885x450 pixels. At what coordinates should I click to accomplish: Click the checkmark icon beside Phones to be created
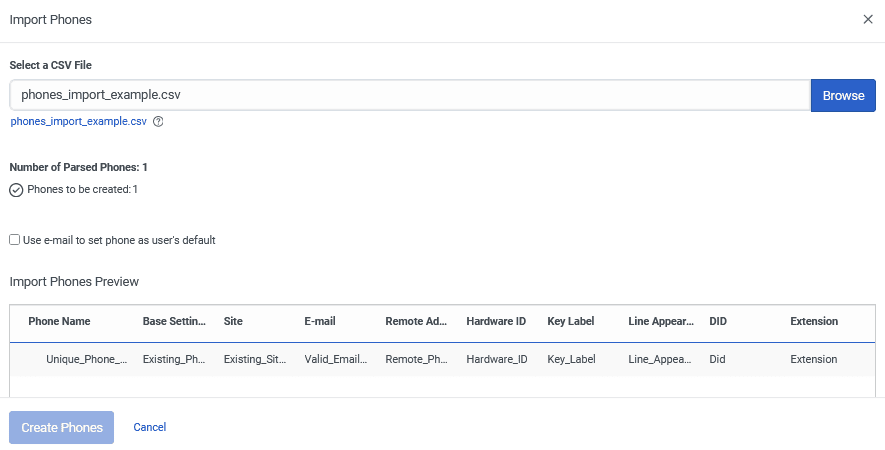click(16, 190)
